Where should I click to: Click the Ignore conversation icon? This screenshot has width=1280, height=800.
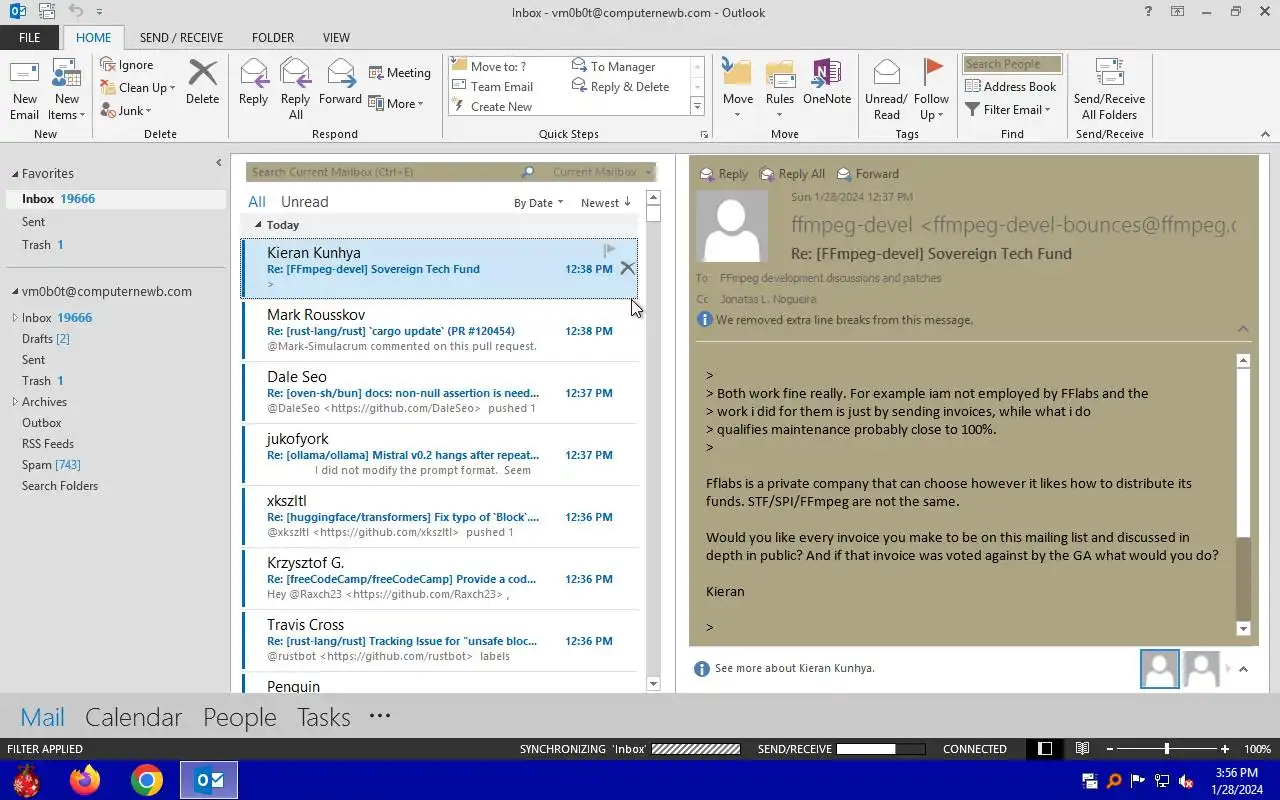pos(108,65)
